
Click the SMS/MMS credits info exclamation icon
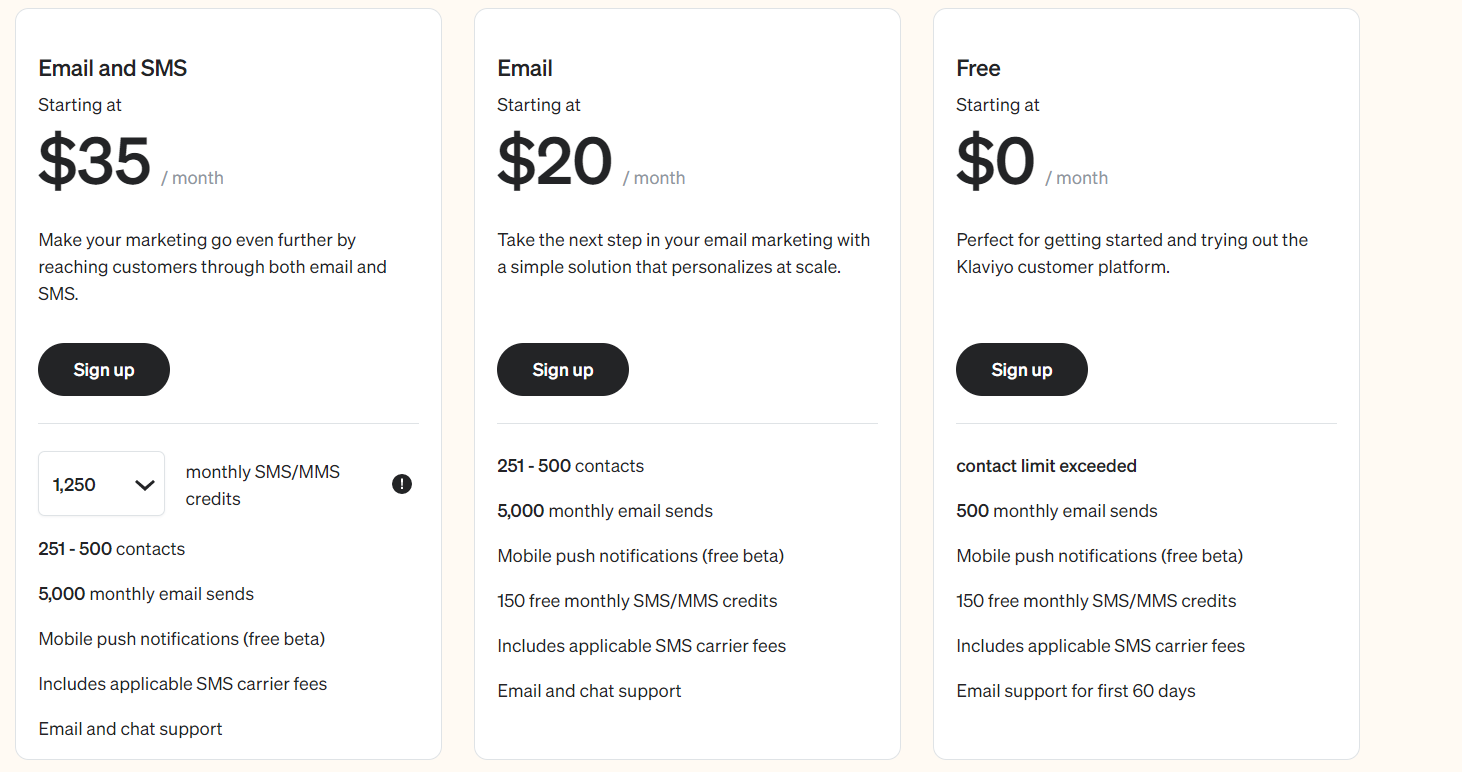point(402,484)
